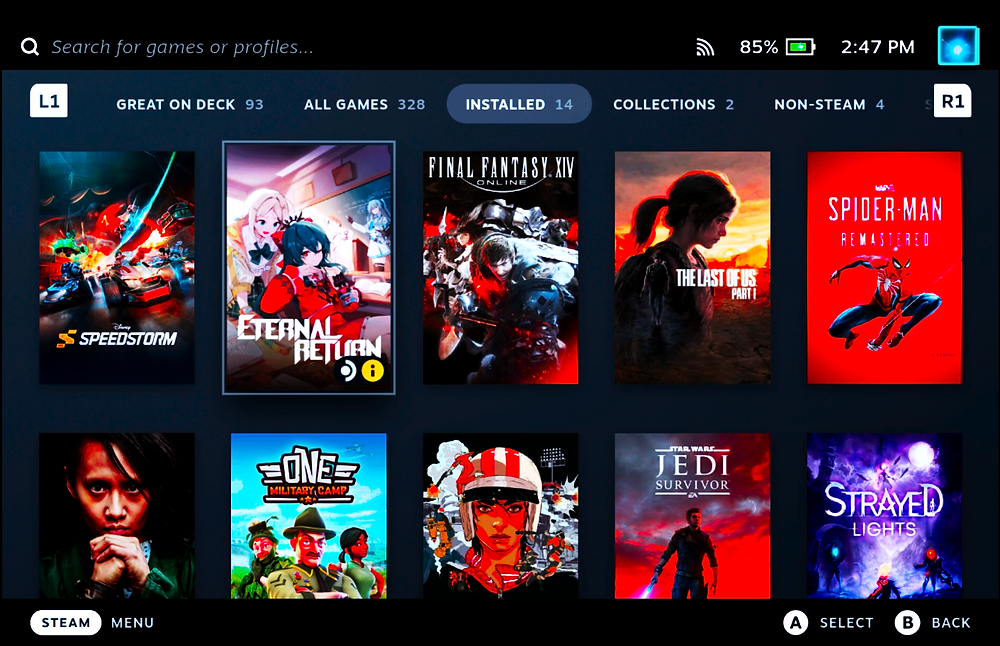Image resolution: width=1000 pixels, height=646 pixels.
Task: Click the B Back button glyph
Action: (908, 622)
